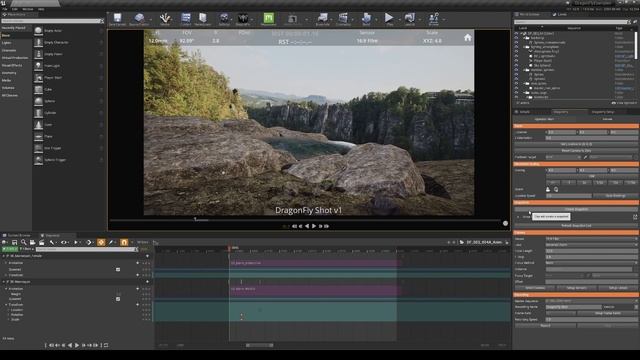Open the Settings toolbar icon
This screenshot has height=360, width=640.
click(224, 18)
